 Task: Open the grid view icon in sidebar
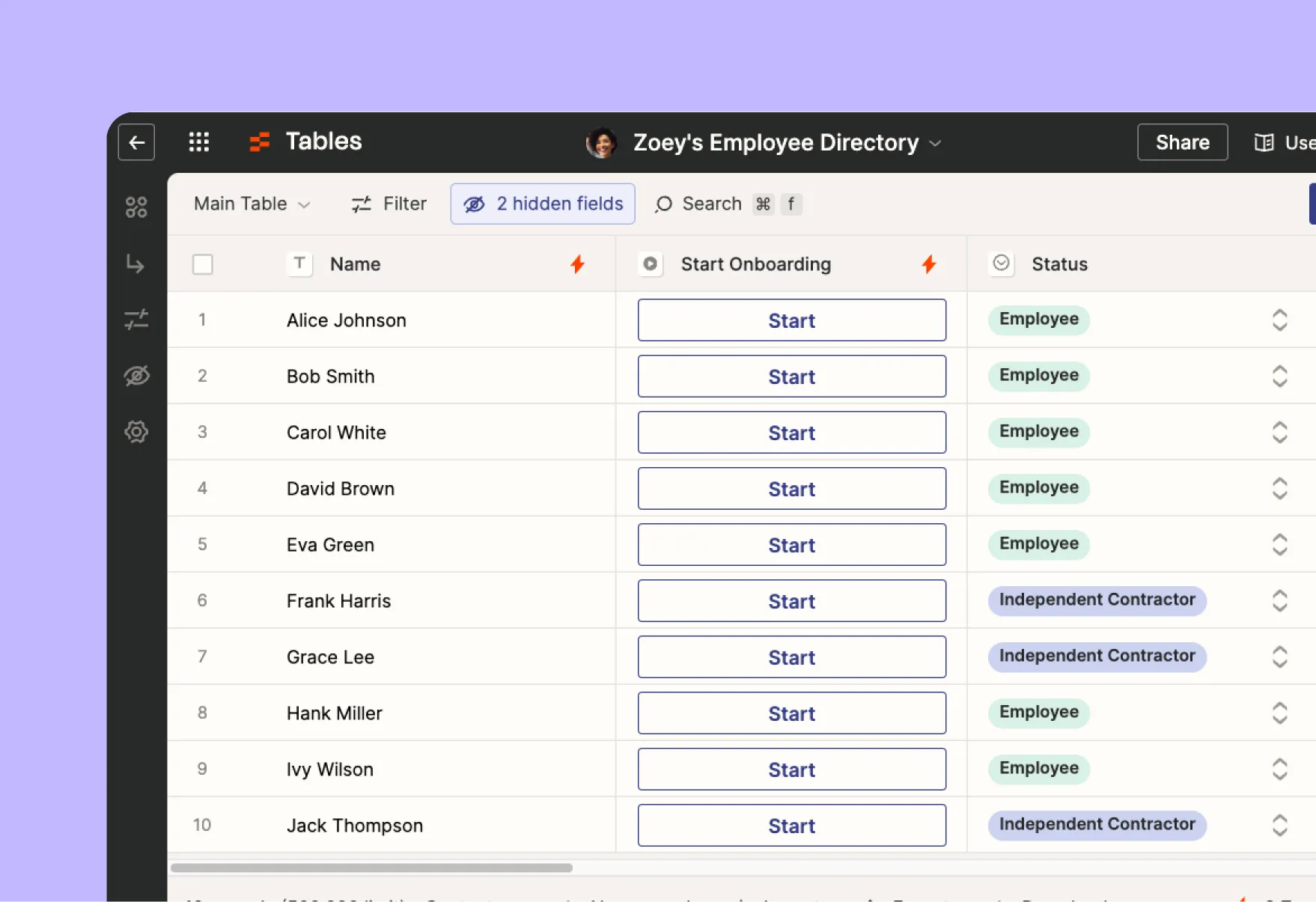pos(136,207)
